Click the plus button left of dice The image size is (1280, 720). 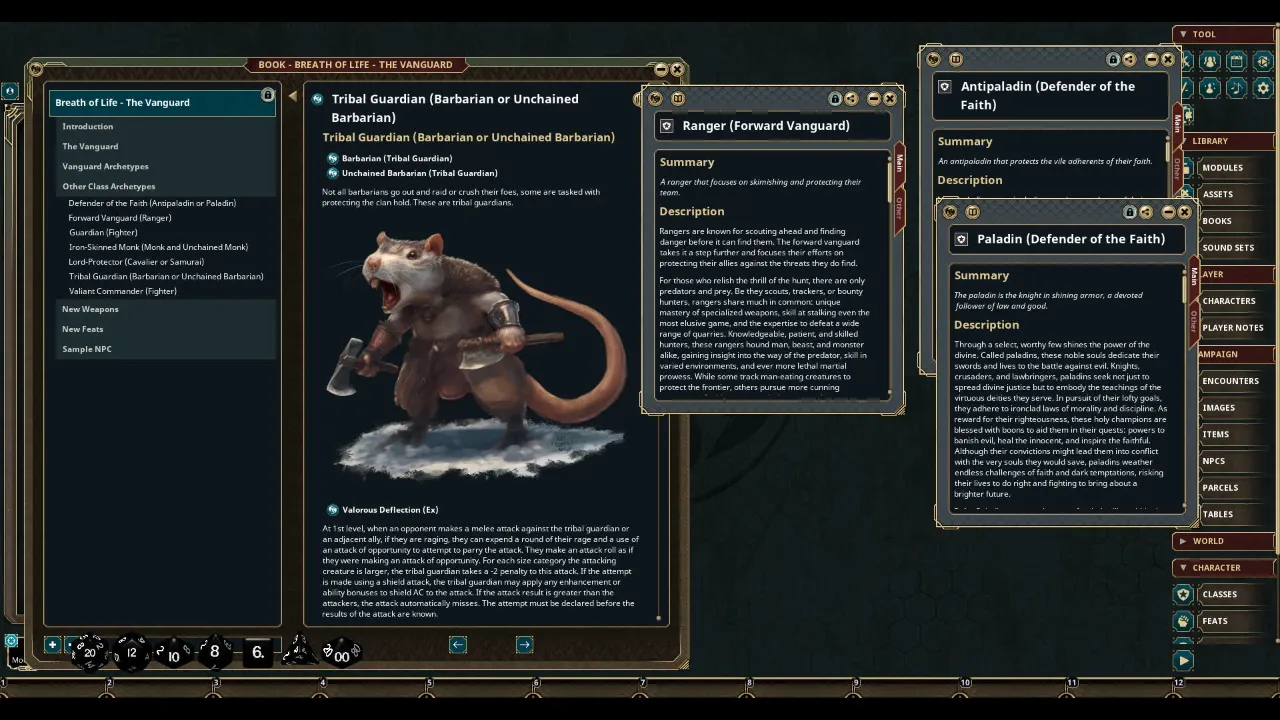(x=52, y=645)
